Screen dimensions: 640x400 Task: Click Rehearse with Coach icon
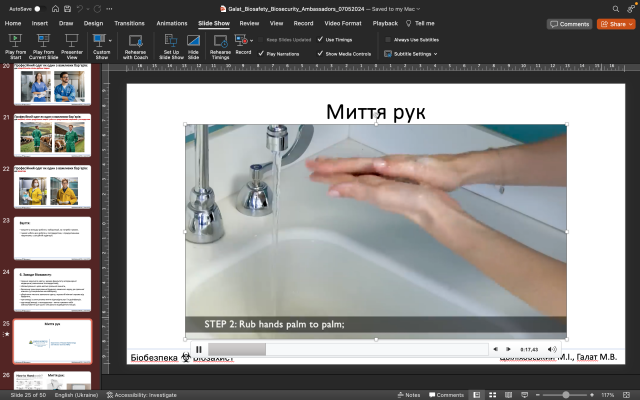pyautogui.click(x=134, y=42)
